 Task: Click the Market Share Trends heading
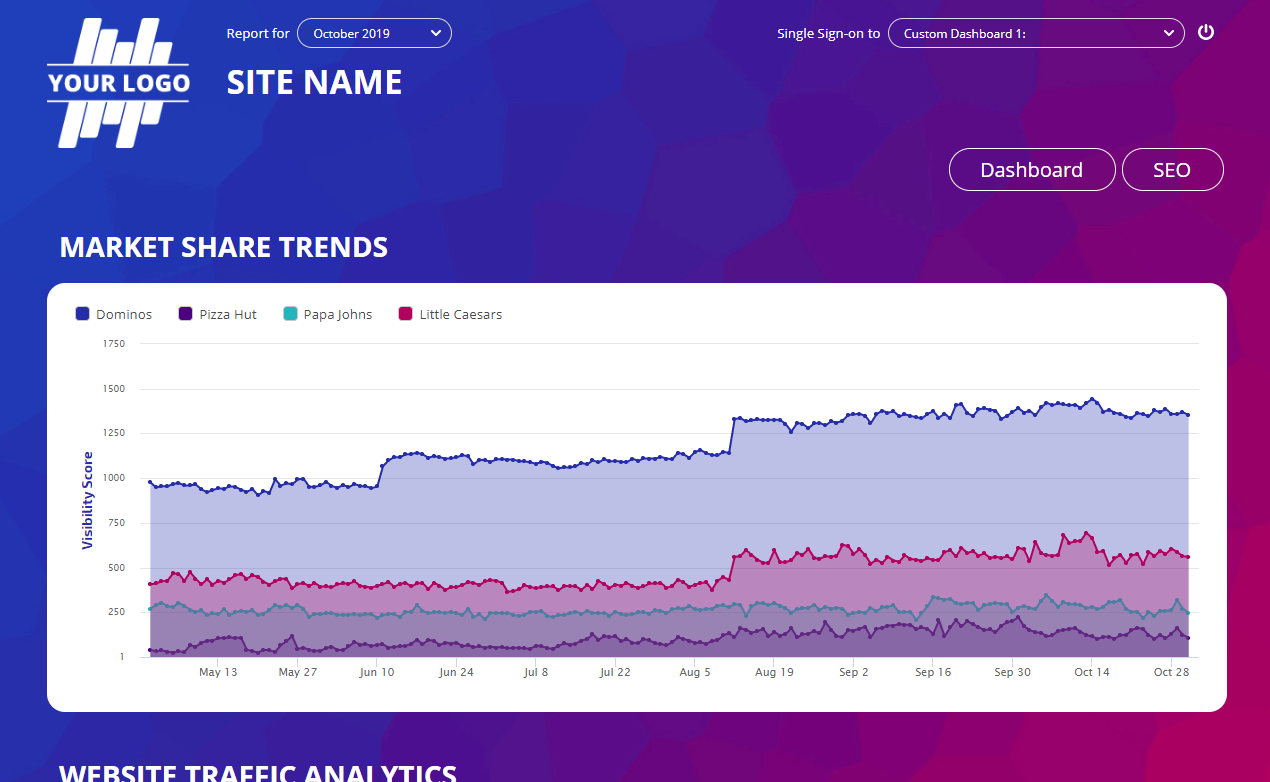pyautogui.click(x=224, y=247)
